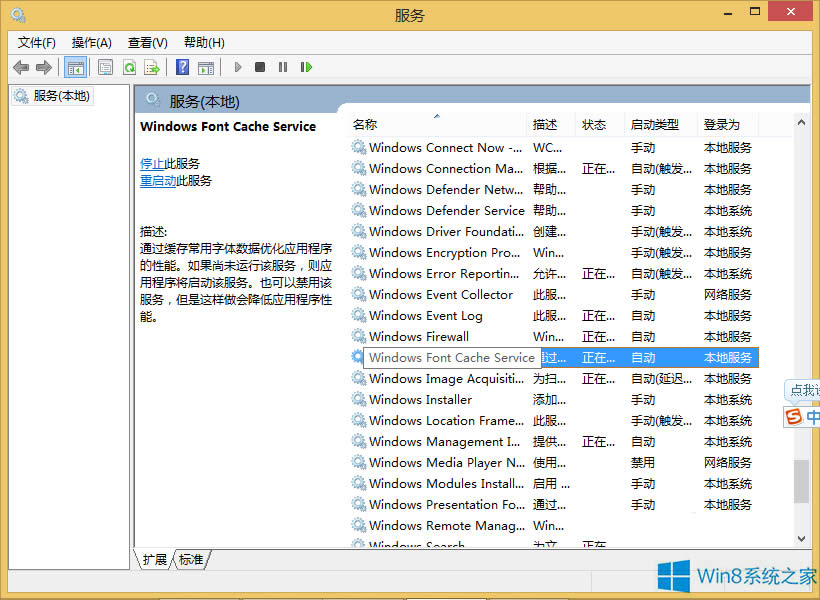Click the export list icon
This screenshot has height=600, width=820.
coord(152,67)
